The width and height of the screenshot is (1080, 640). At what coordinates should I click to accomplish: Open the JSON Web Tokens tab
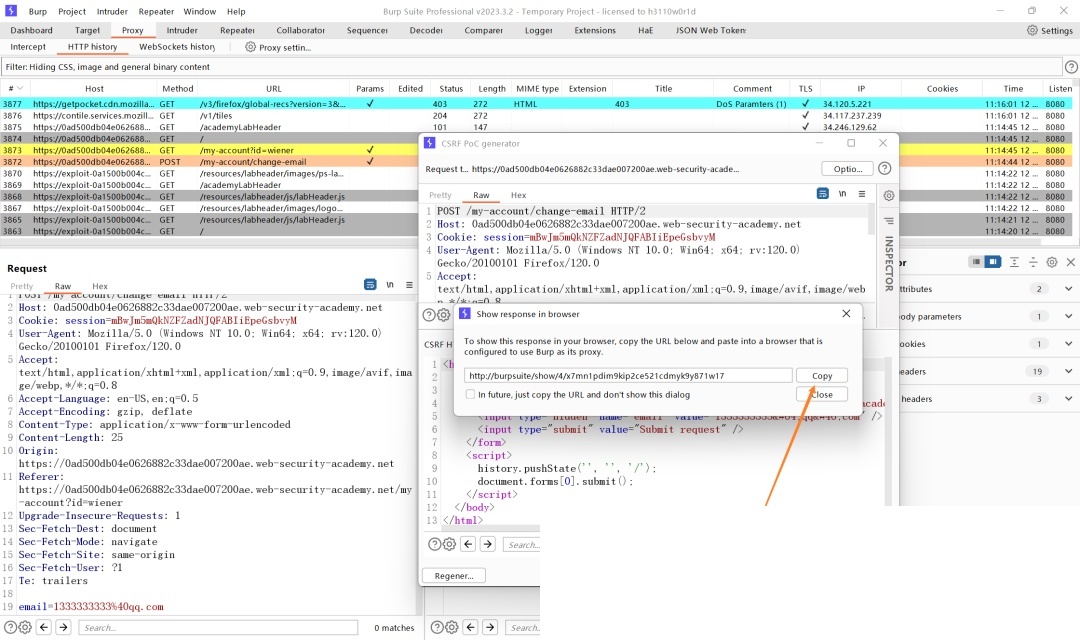coord(711,30)
